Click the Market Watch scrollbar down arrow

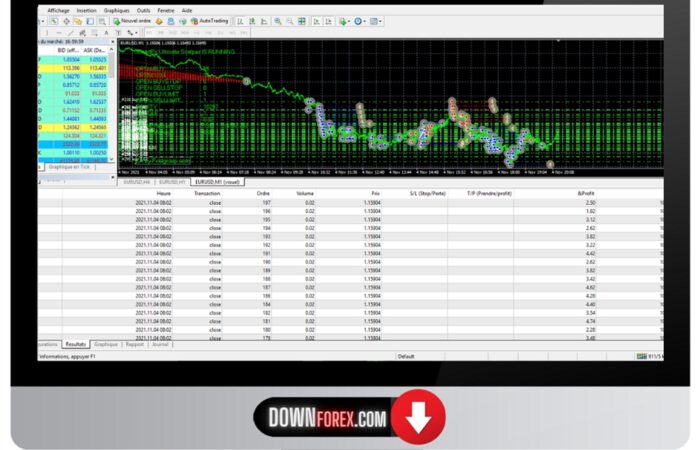tap(112, 159)
